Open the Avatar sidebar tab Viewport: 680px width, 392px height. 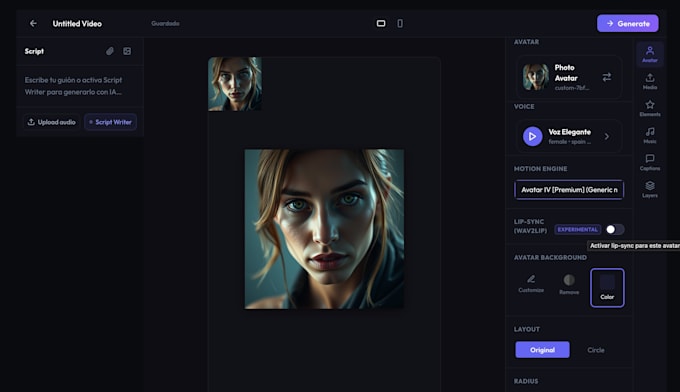point(650,54)
